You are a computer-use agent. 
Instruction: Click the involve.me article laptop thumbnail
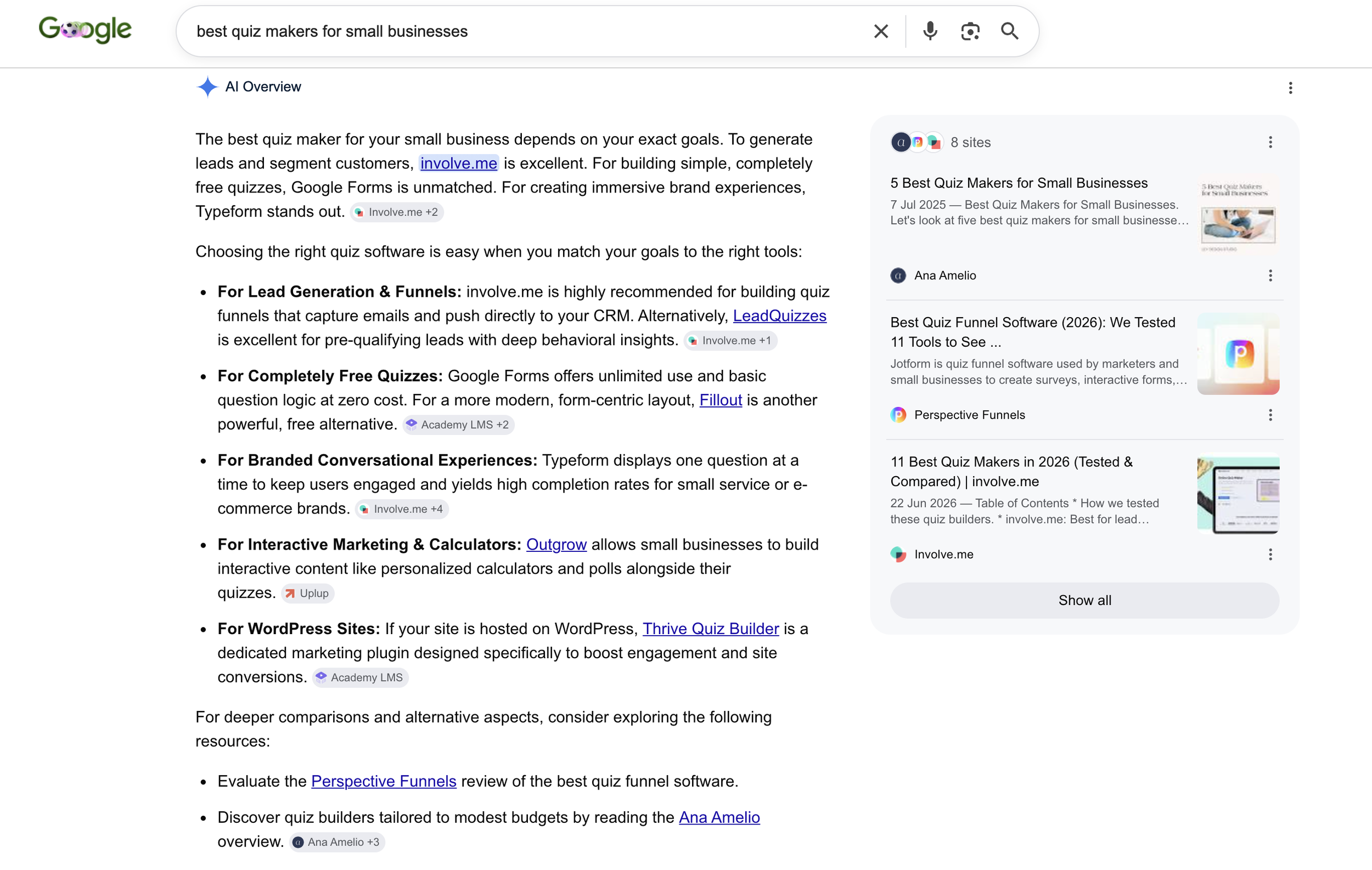(1238, 493)
